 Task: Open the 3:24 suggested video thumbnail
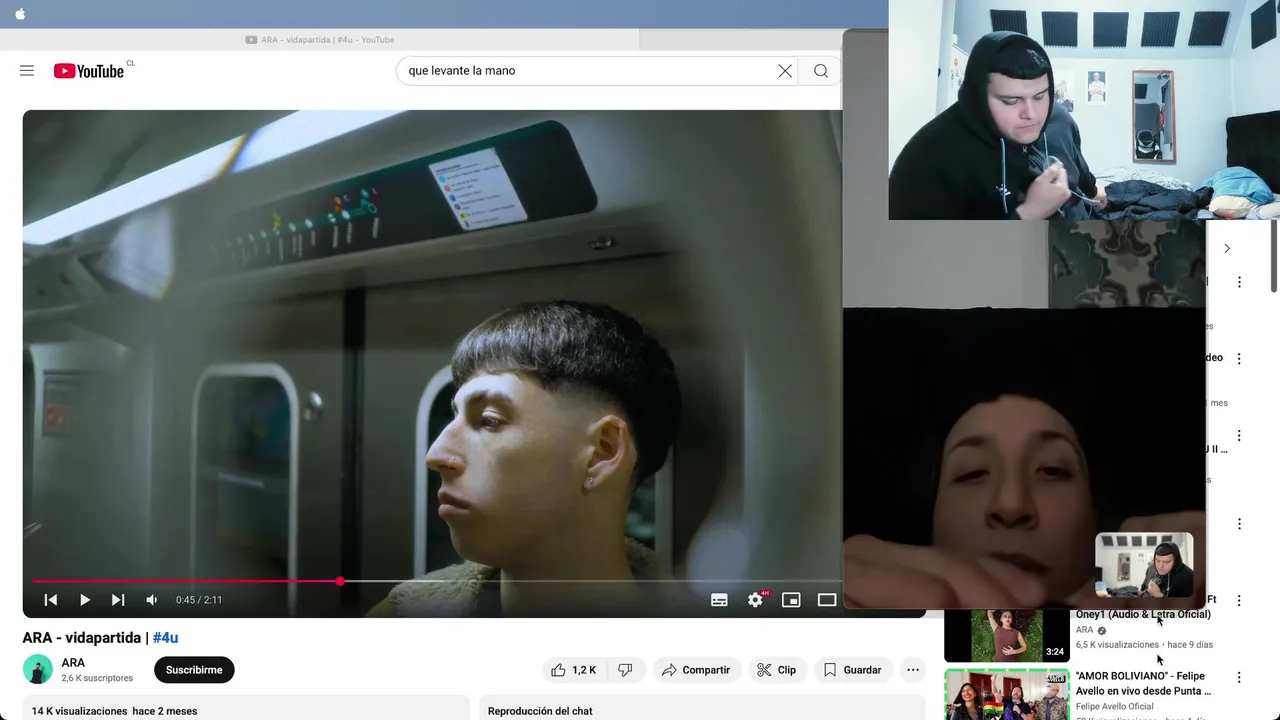[x=1007, y=635]
